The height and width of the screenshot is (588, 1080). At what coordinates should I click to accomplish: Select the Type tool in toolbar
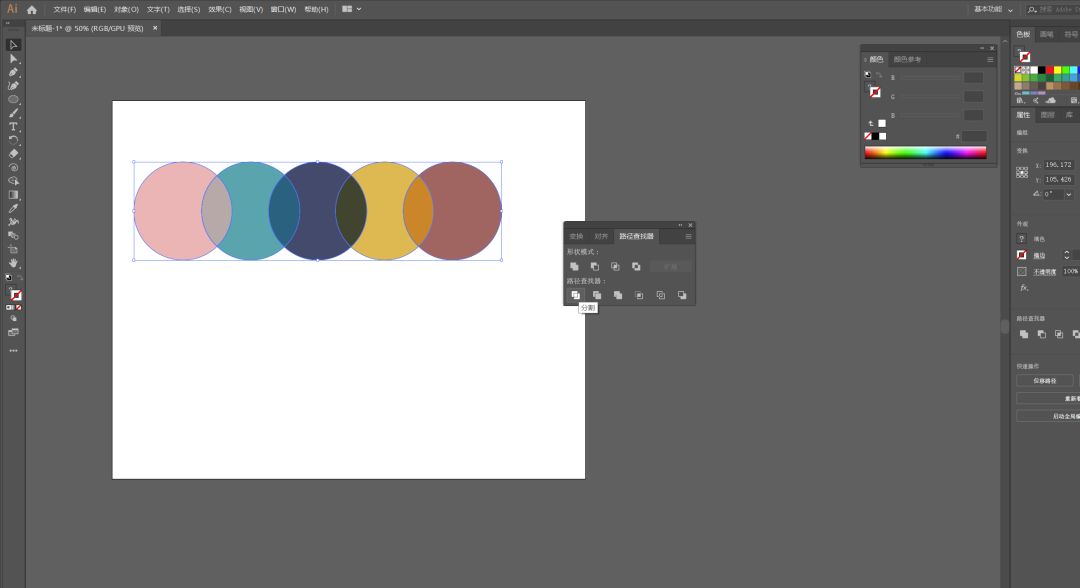tap(13, 127)
